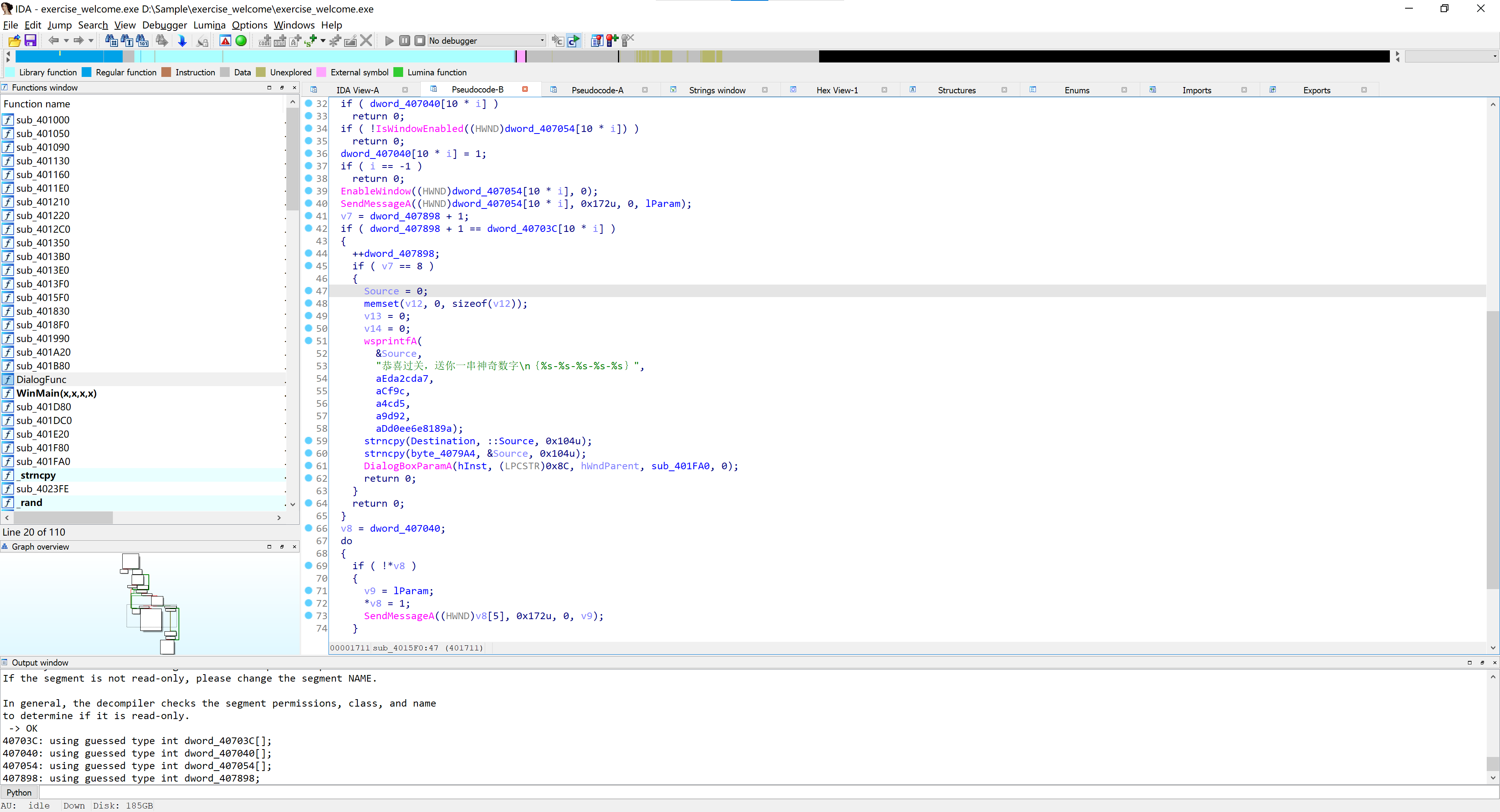Pause process with the pause icon
1500x812 pixels.
(405, 40)
